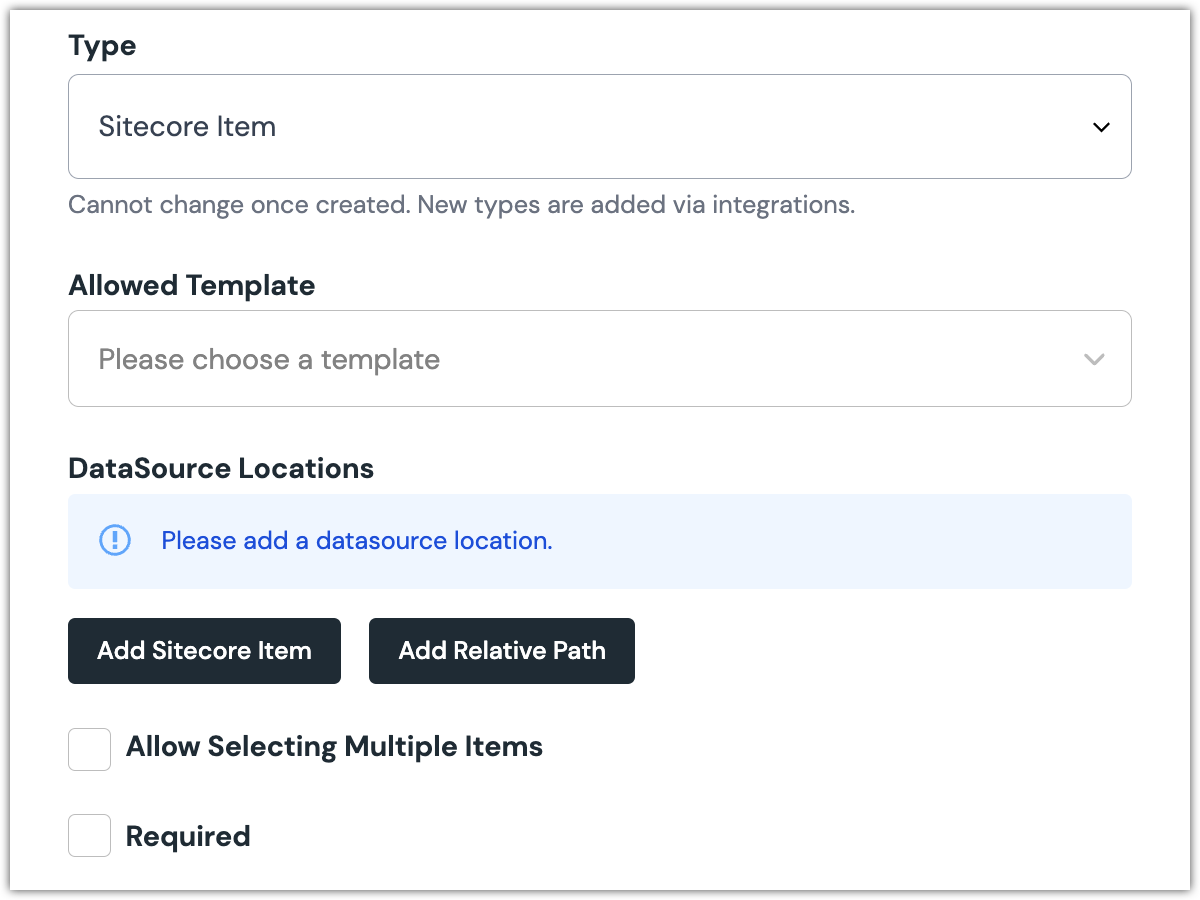
Task: Click the 'Please add a datasource location.' message
Action: [x=357, y=541]
